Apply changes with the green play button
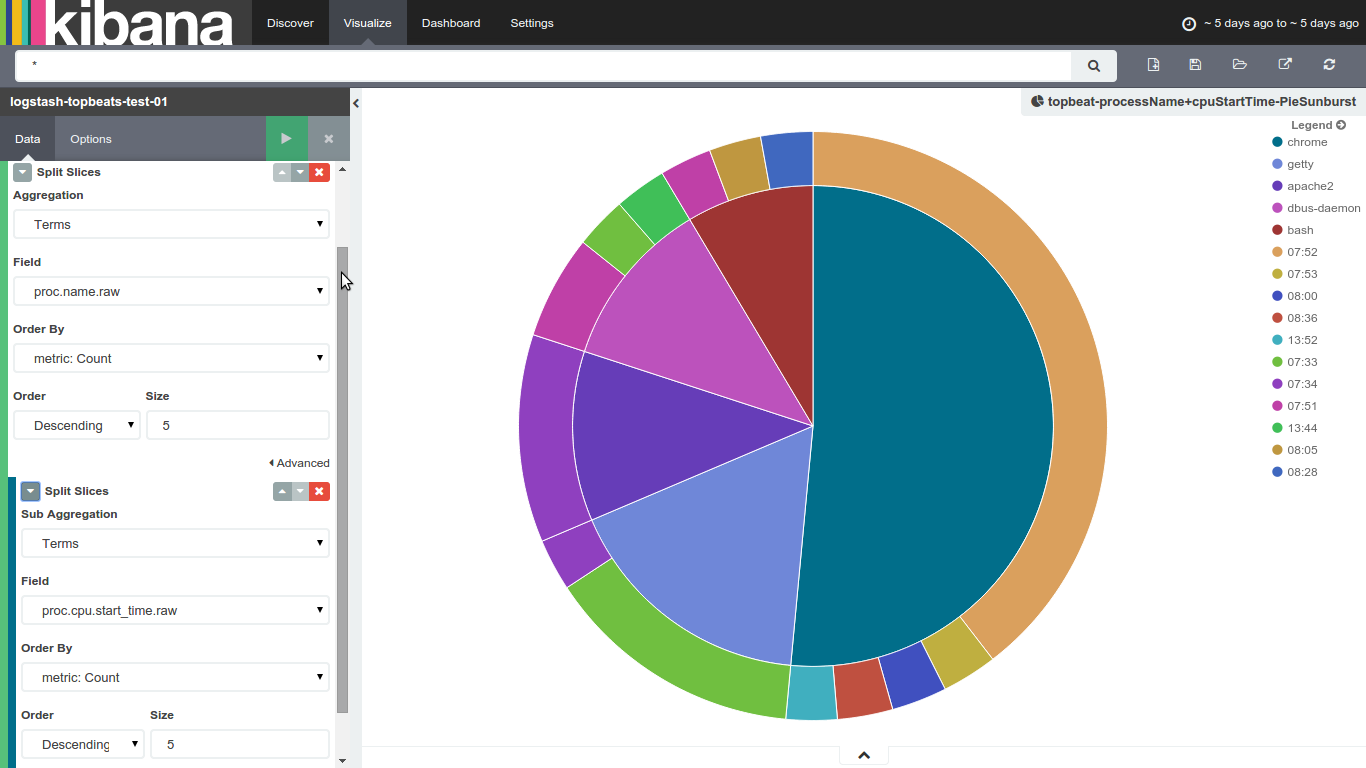Viewport: 1366px width, 768px height. pyautogui.click(x=286, y=139)
